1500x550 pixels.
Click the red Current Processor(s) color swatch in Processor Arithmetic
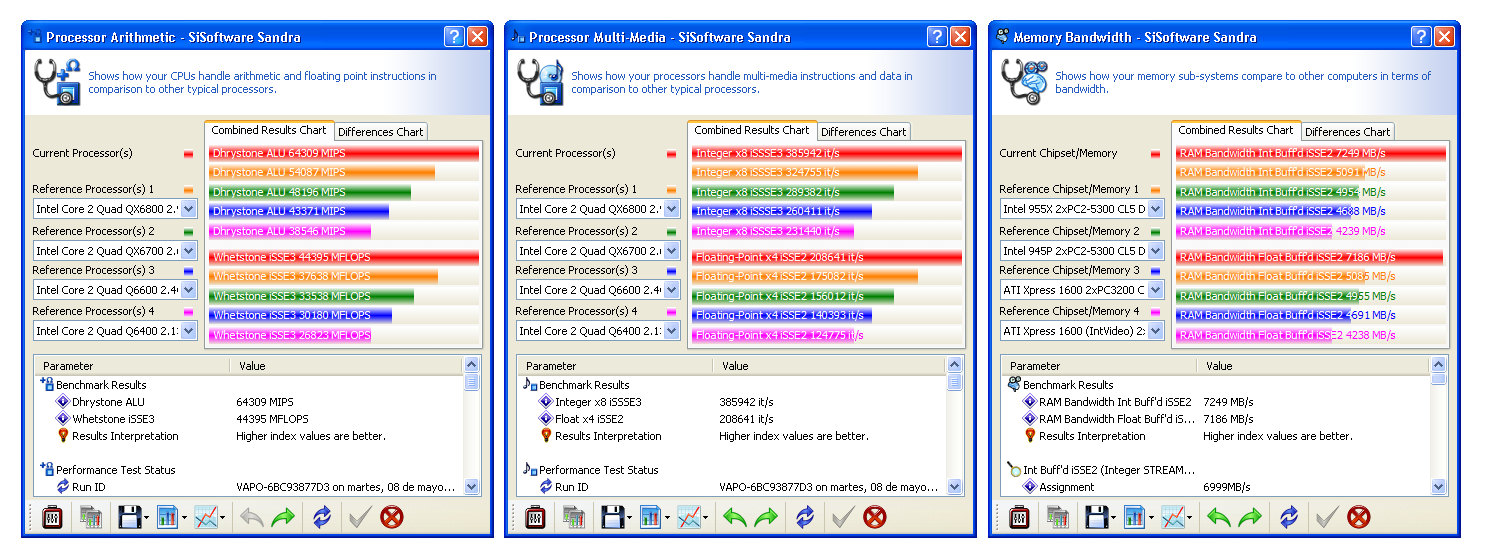(x=188, y=154)
